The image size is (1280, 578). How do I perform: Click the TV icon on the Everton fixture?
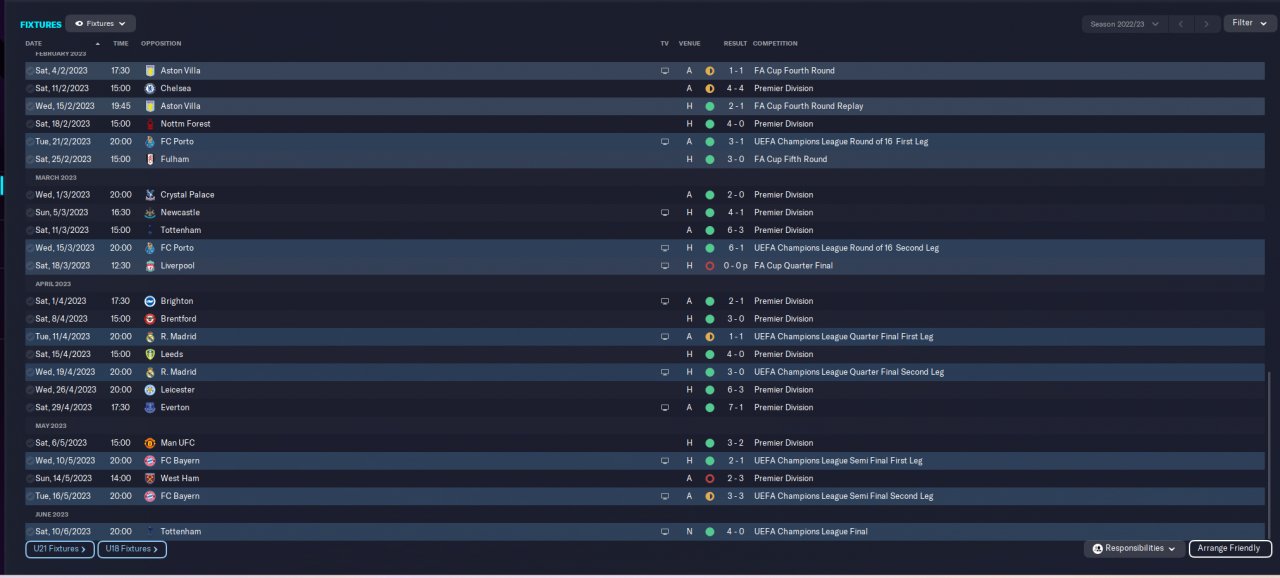[664, 408]
